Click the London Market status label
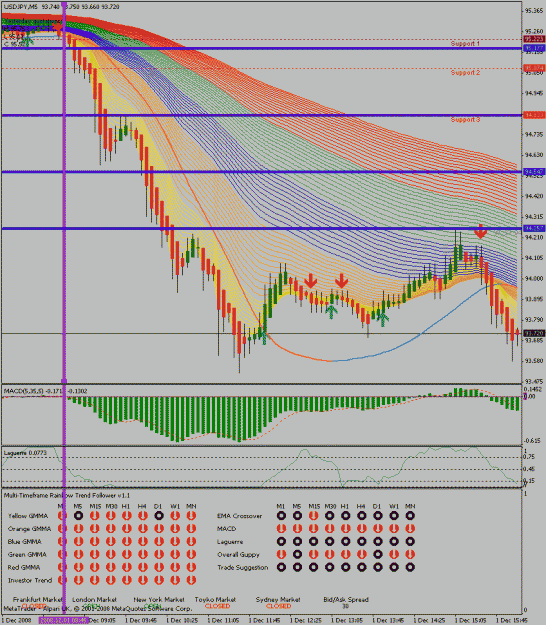This screenshot has width=546, height=625. (94, 599)
